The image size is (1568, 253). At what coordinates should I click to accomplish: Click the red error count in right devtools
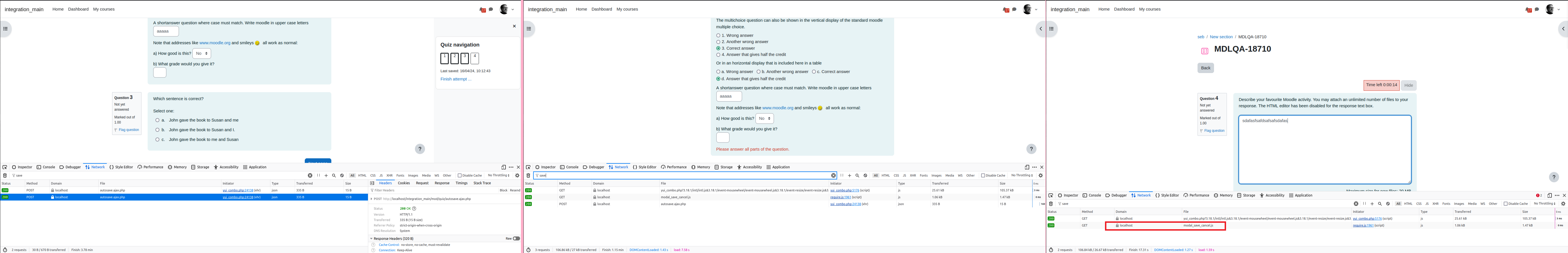[1539, 196]
